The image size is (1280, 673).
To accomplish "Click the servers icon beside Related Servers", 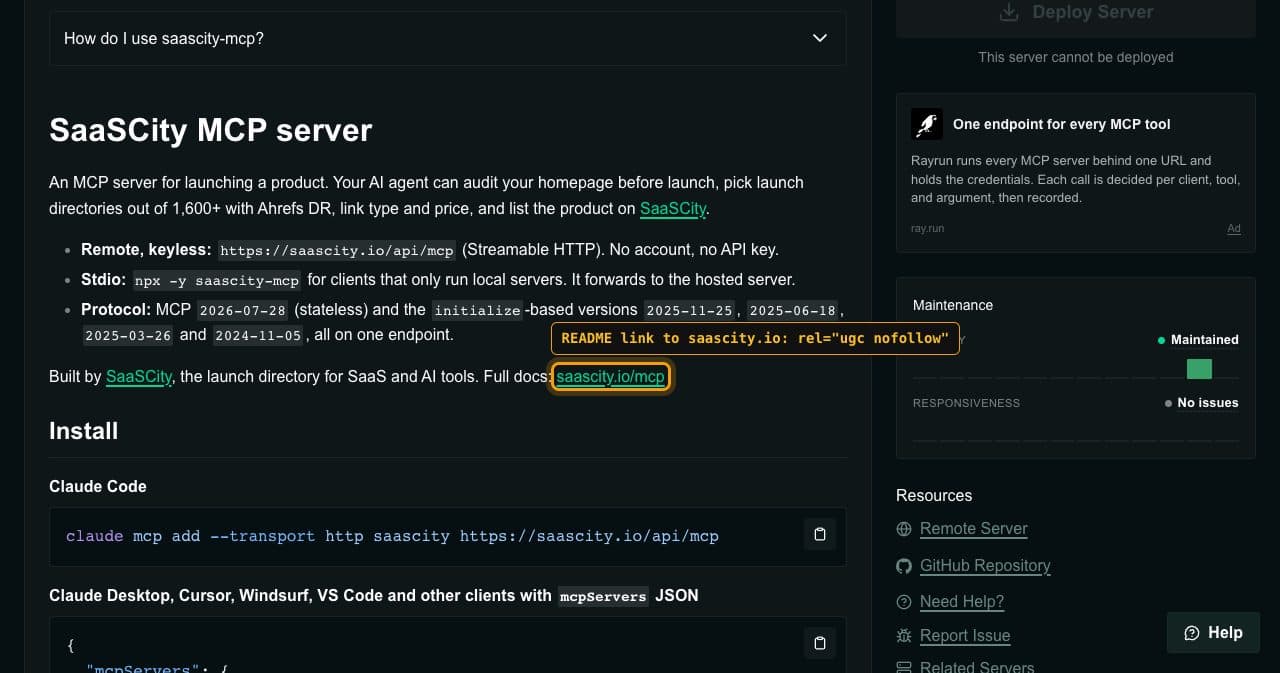I will (x=904, y=667).
